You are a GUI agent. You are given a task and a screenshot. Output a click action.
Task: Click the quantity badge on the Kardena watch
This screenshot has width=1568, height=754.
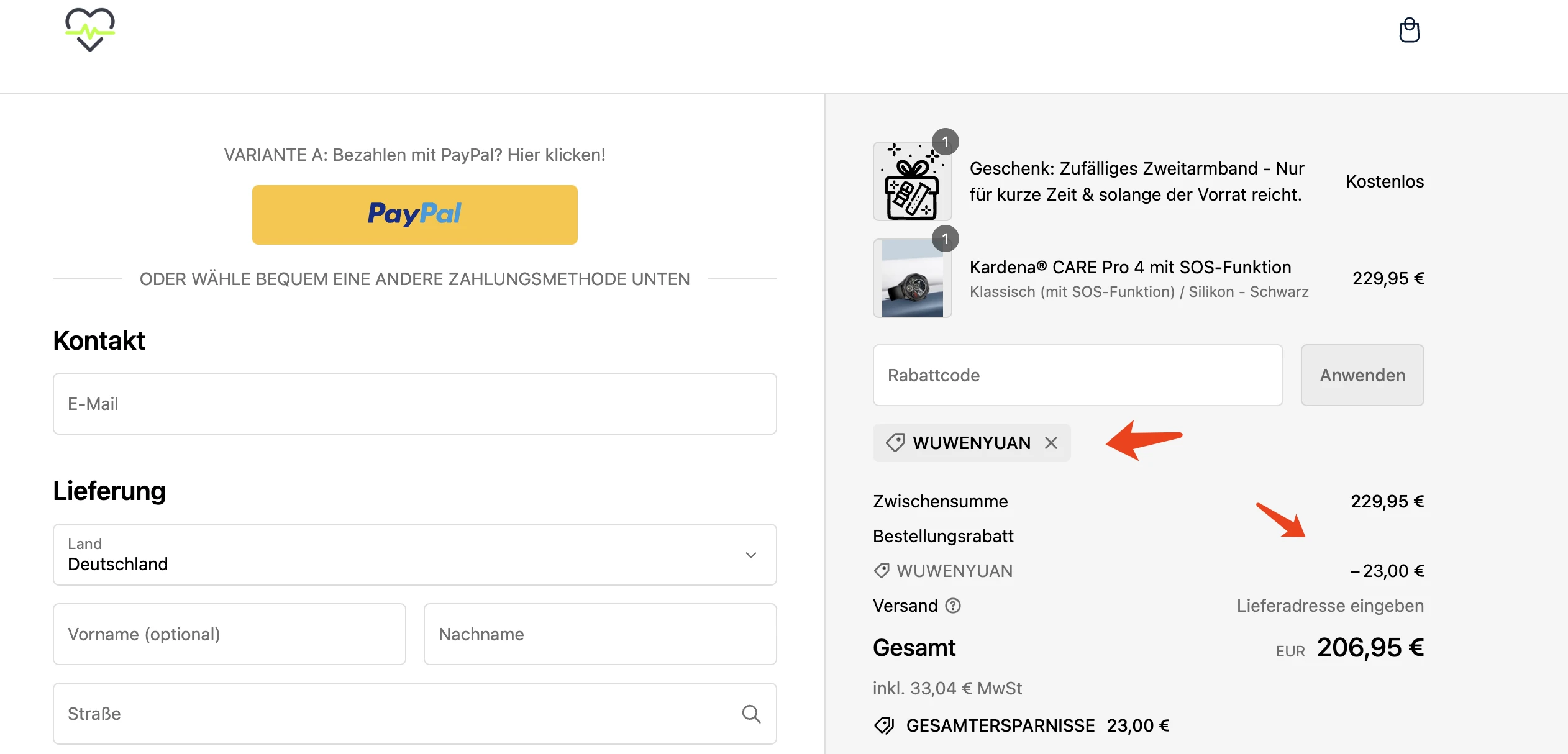pos(946,239)
